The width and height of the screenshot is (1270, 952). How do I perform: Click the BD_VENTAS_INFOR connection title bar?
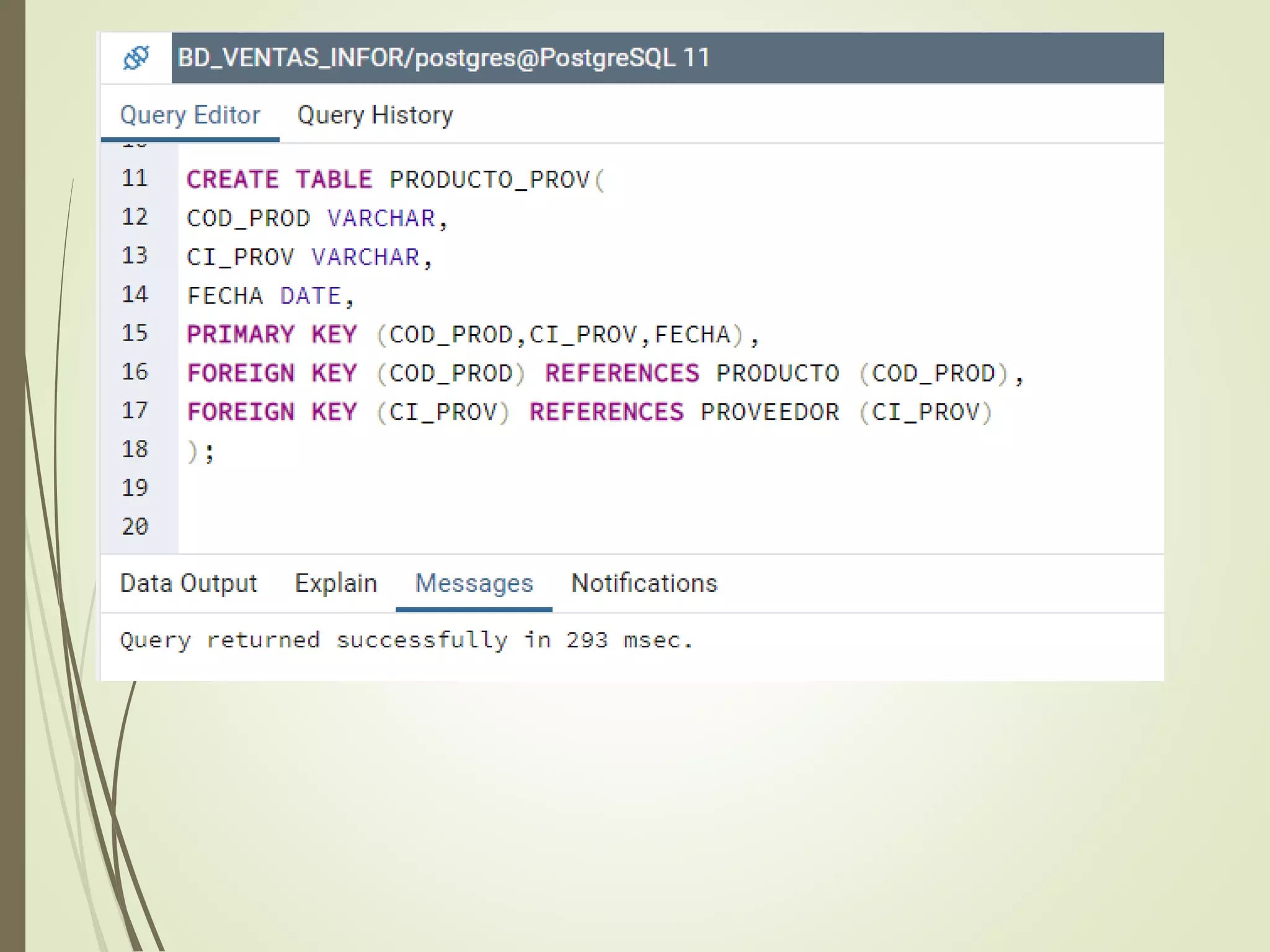(443, 58)
